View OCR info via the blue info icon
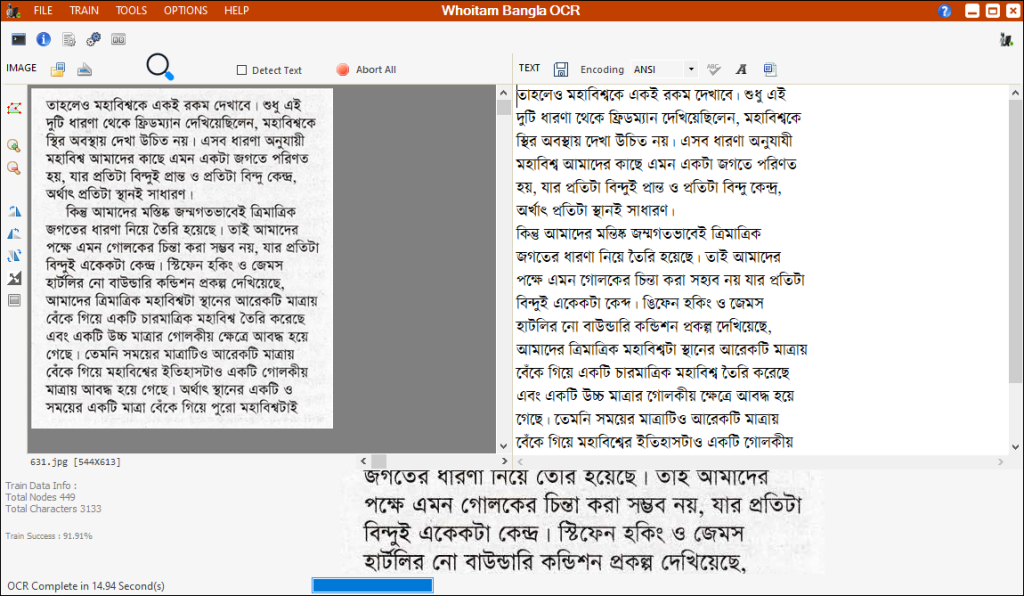Screen dimensions: 1024x596 pyautogui.click(x=44, y=39)
